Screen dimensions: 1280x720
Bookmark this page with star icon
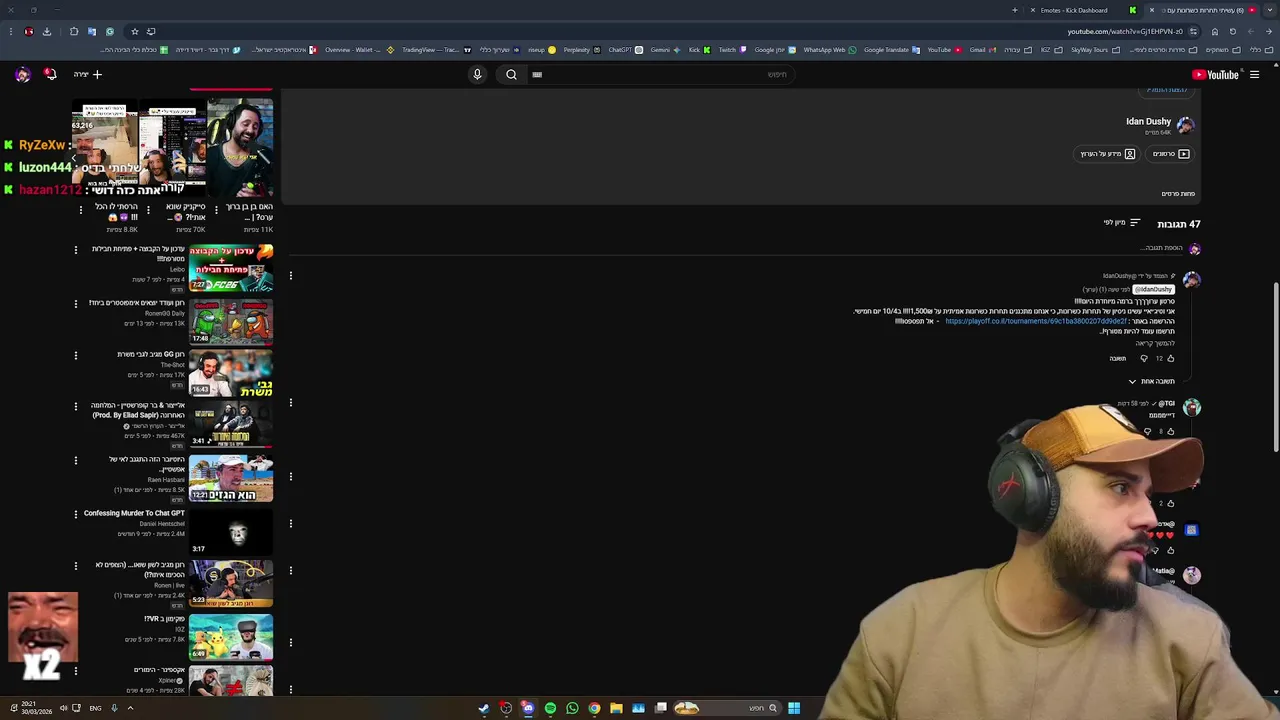135,31
